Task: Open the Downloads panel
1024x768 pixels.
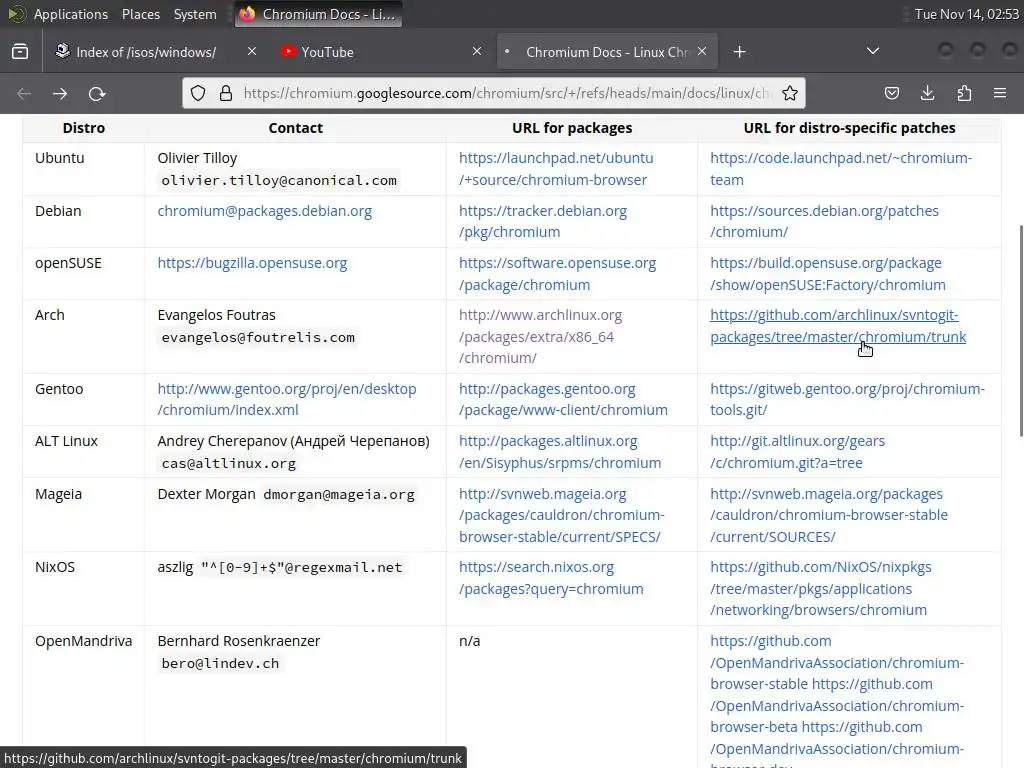Action: coord(927,93)
